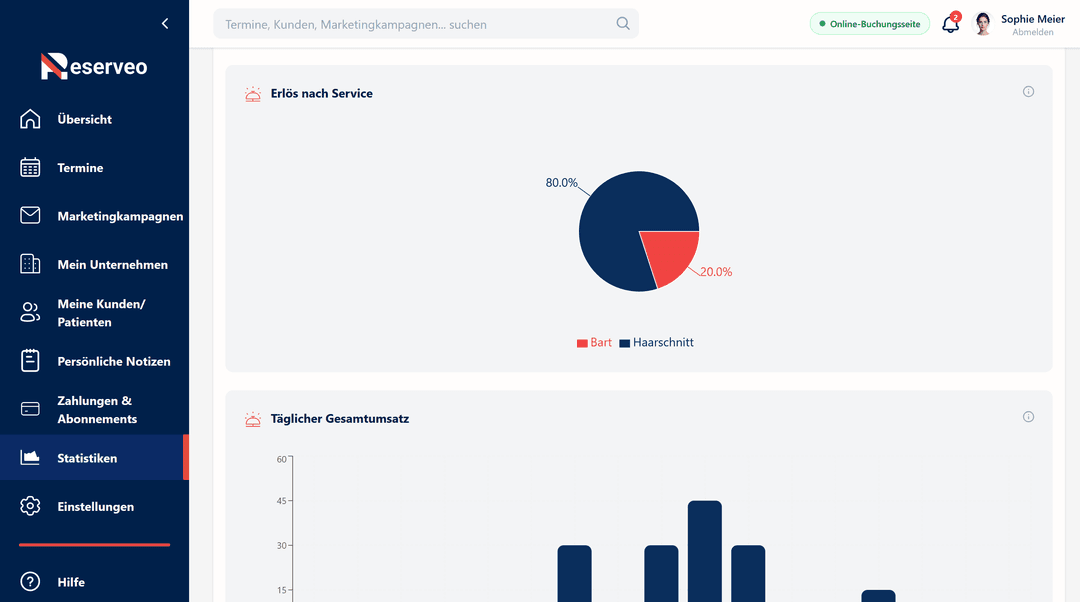
Task: Click the Erlös nach Service heading
Action: tap(322, 94)
